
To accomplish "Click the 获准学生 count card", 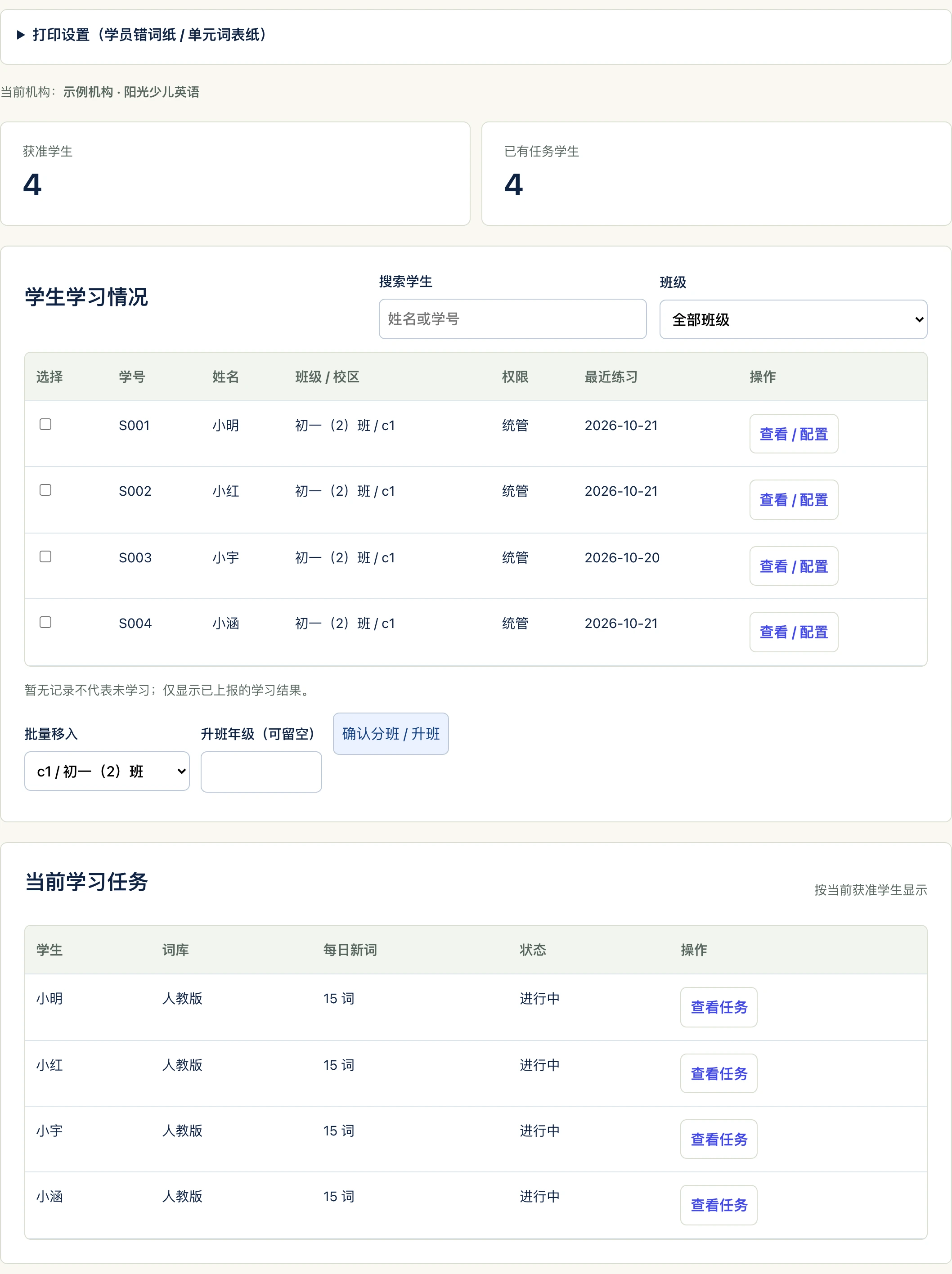I will coord(235,173).
